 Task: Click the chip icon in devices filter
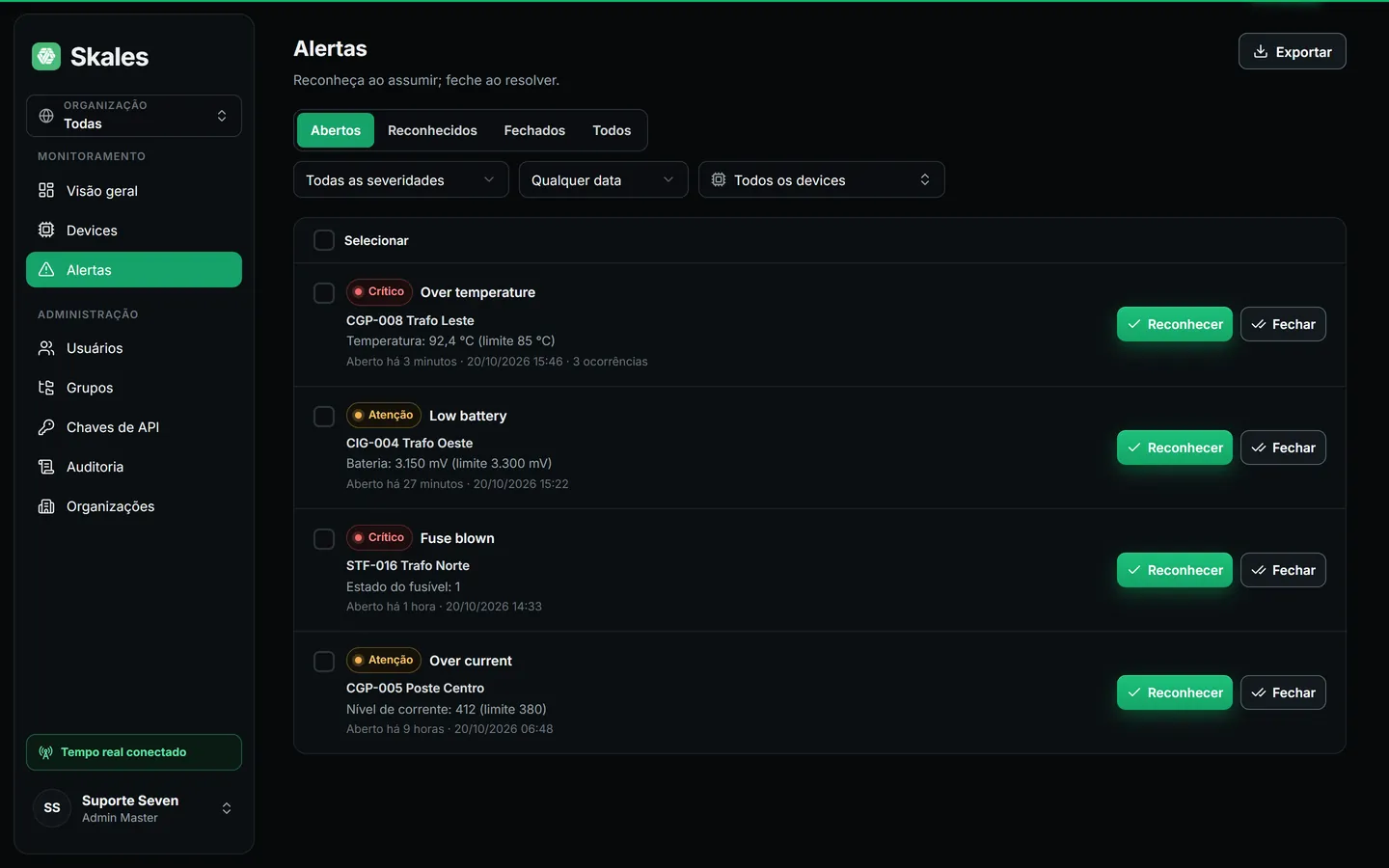click(719, 179)
